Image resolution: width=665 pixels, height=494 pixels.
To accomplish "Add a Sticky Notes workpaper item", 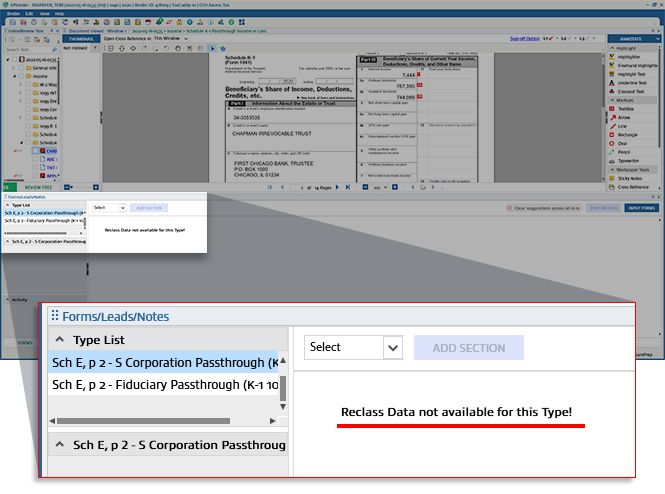I will pos(628,177).
